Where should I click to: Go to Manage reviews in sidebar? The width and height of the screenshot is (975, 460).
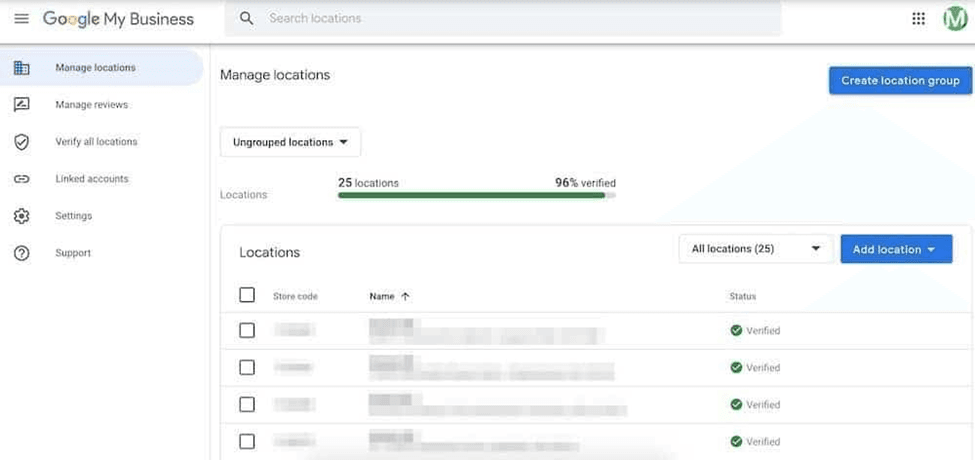pos(92,105)
